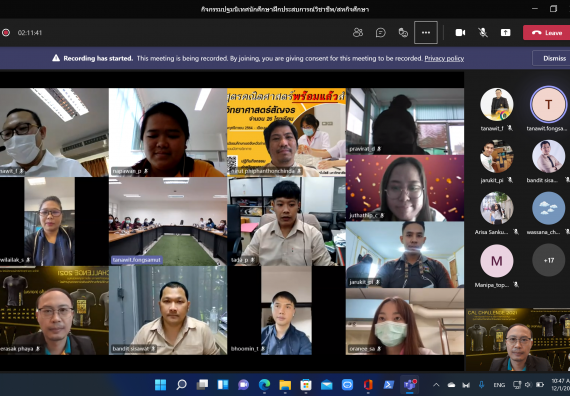
Task: Select the napawan_p video tile
Action: tap(168, 132)
